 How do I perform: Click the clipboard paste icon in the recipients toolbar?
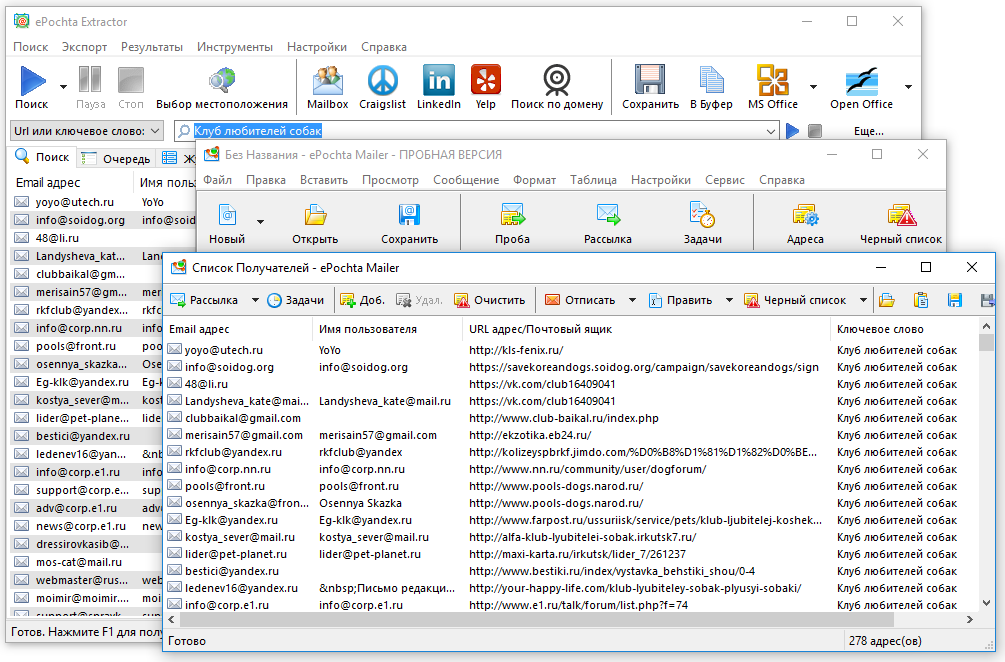point(921,300)
